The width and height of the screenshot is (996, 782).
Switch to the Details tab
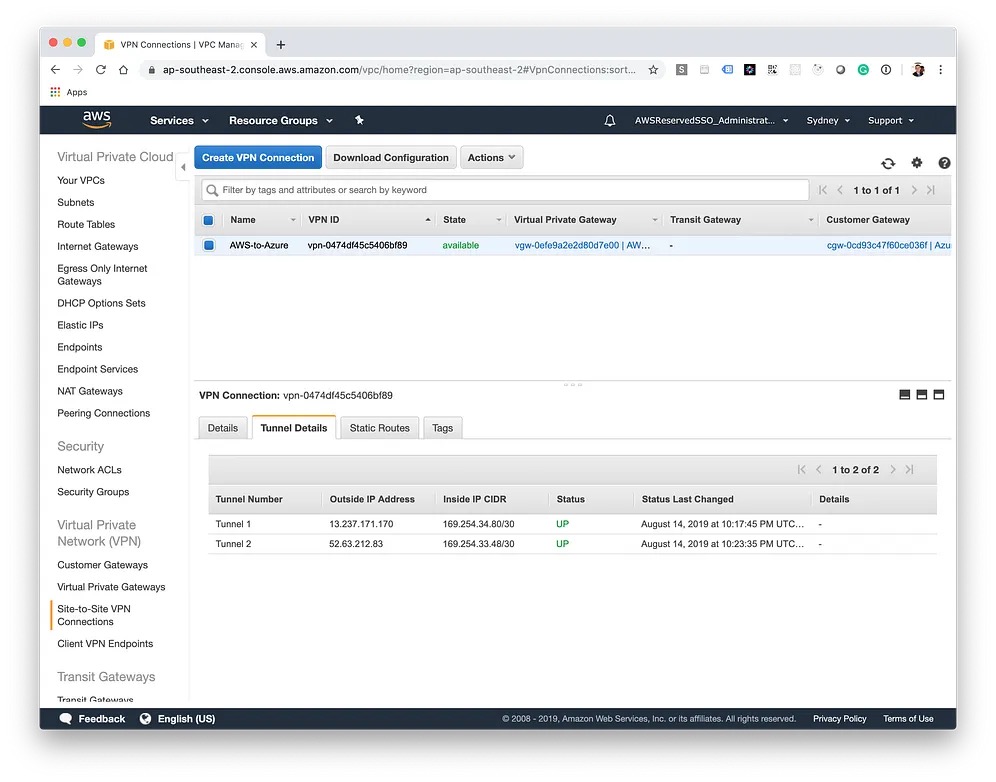[x=222, y=428]
